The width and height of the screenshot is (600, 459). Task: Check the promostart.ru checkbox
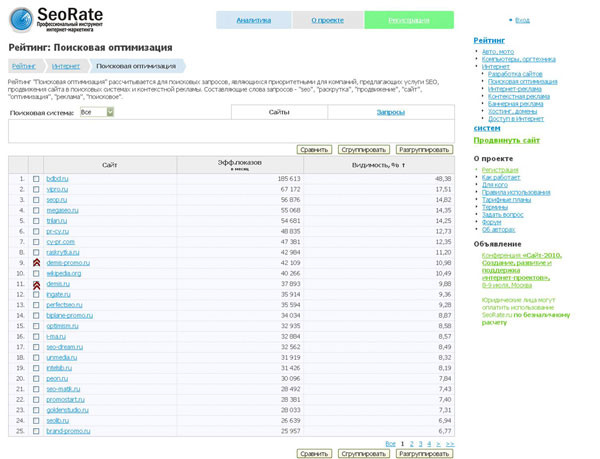(x=36, y=399)
